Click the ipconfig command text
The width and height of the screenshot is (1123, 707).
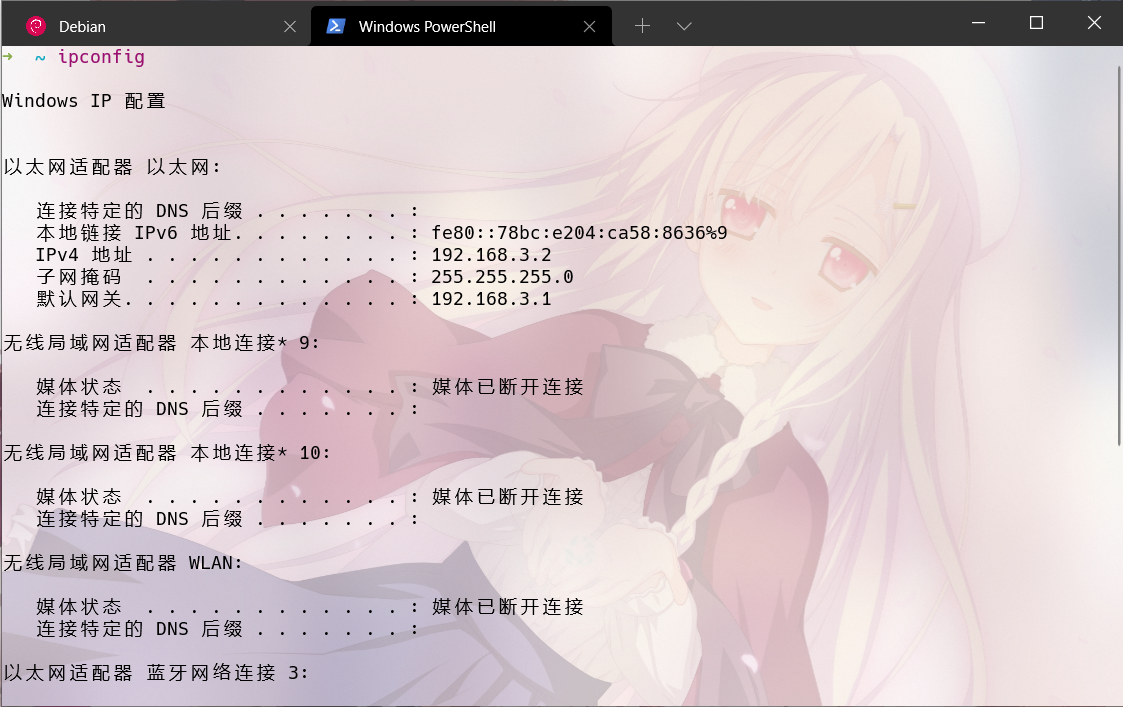pyautogui.click(x=101, y=57)
